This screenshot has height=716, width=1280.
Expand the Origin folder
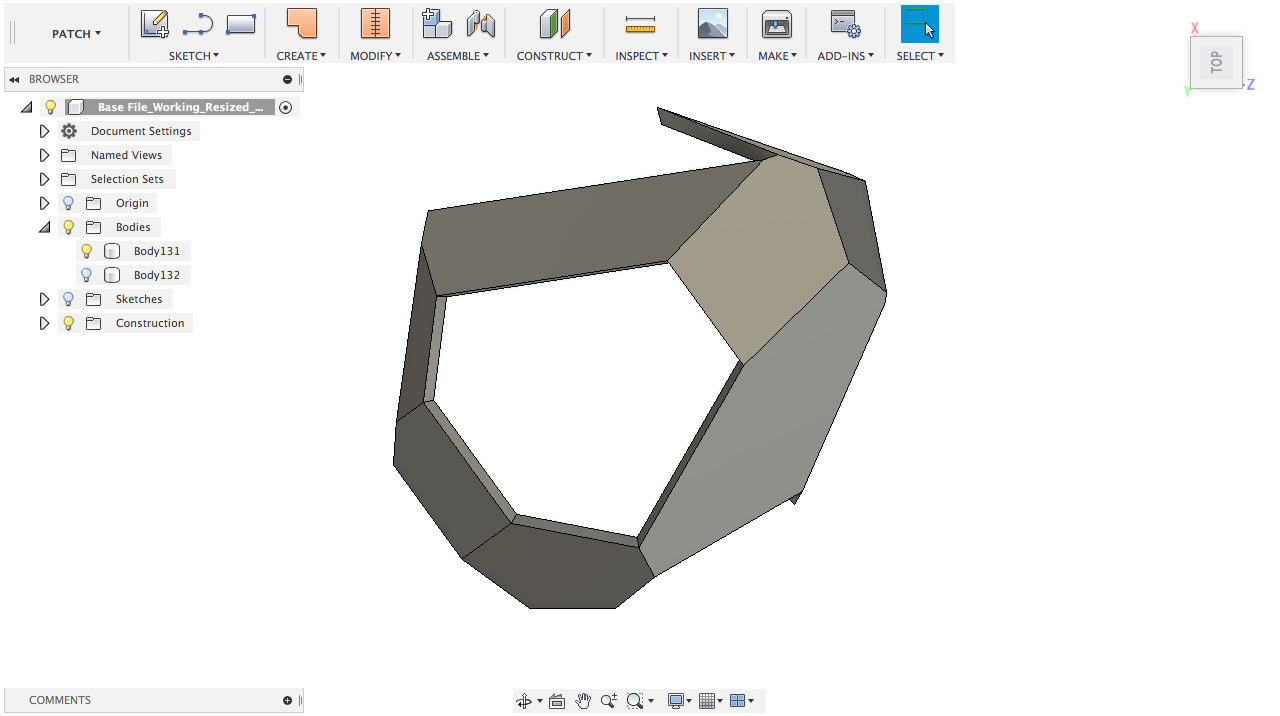click(44, 203)
